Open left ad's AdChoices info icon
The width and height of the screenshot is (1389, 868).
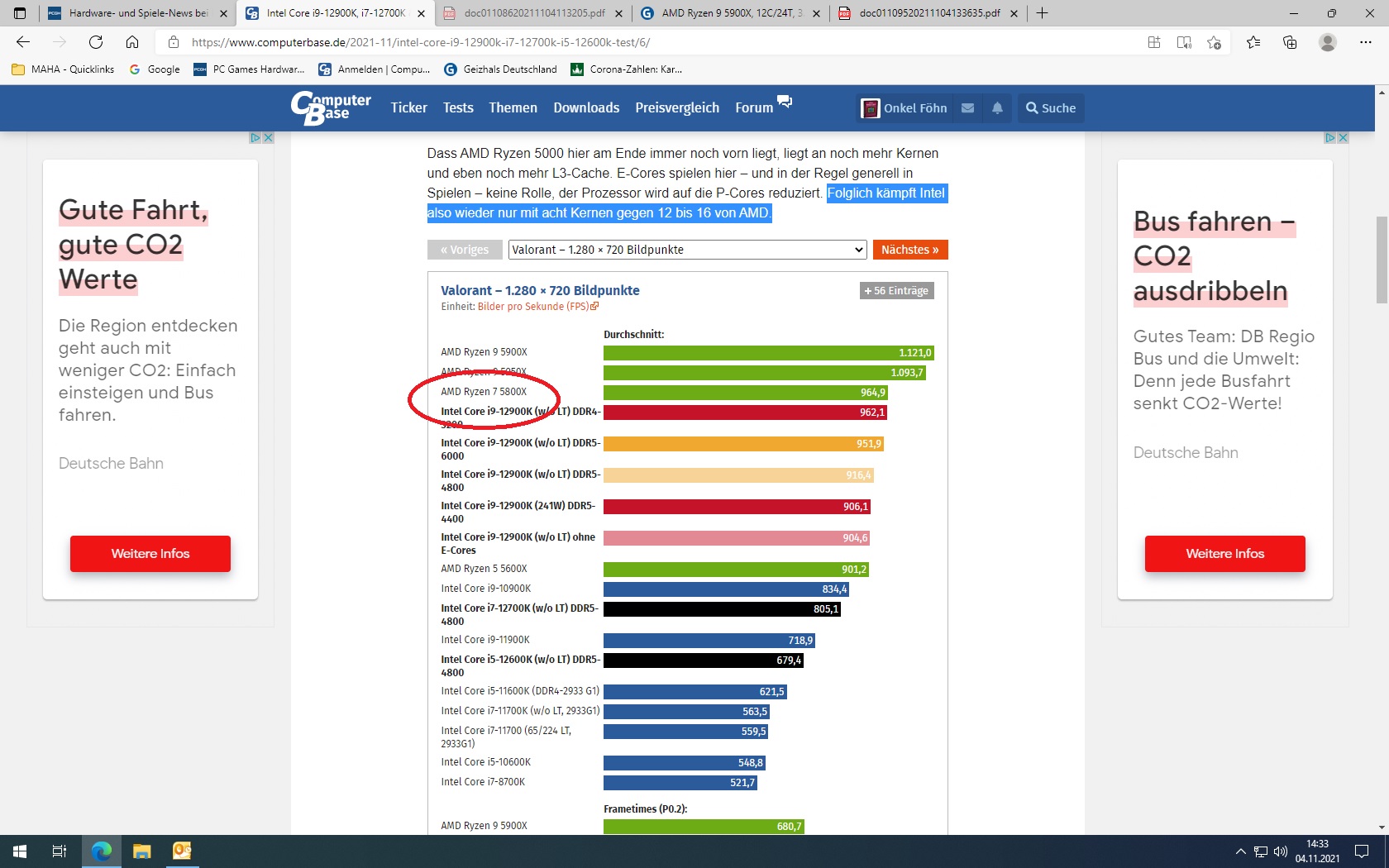pos(255,138)
